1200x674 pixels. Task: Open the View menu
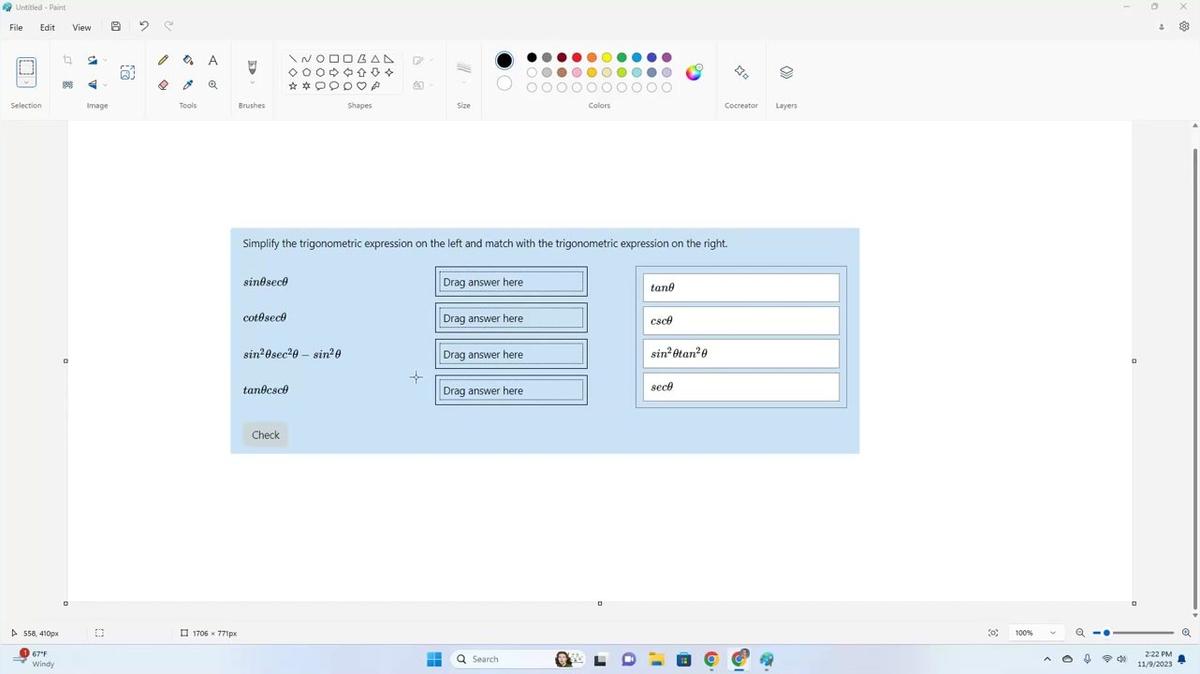(82, 27)
